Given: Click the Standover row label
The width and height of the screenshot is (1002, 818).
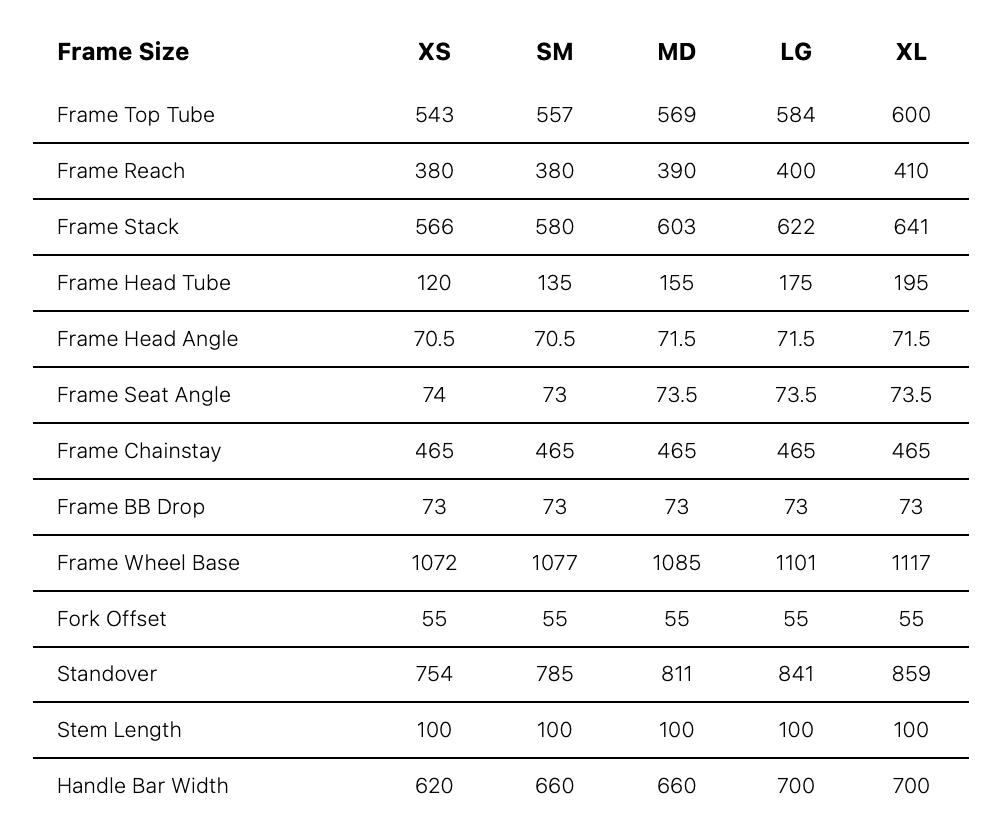Looking at the screenshot, I should [x=107, y=674].
